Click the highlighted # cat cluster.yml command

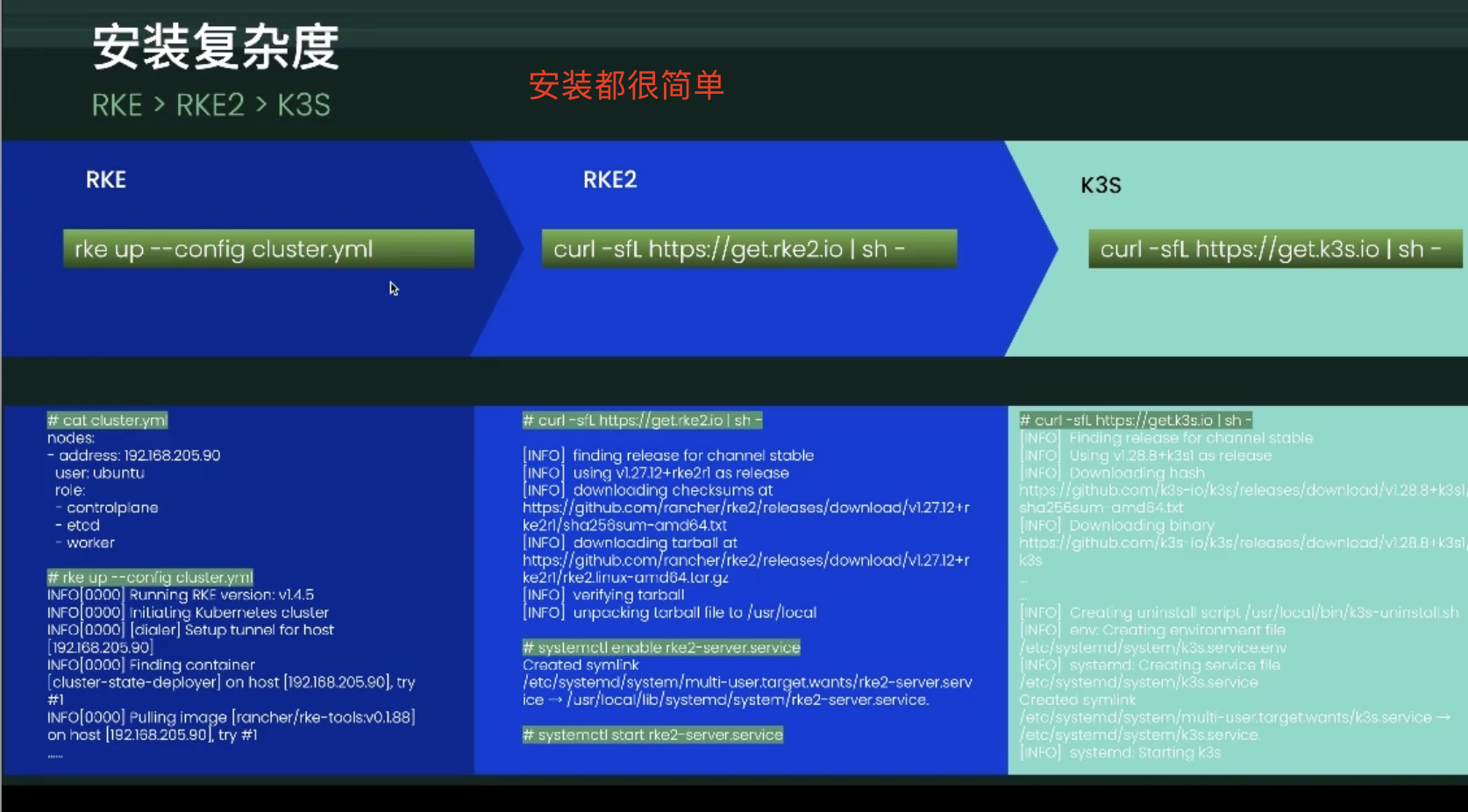[x=107, y=420]
